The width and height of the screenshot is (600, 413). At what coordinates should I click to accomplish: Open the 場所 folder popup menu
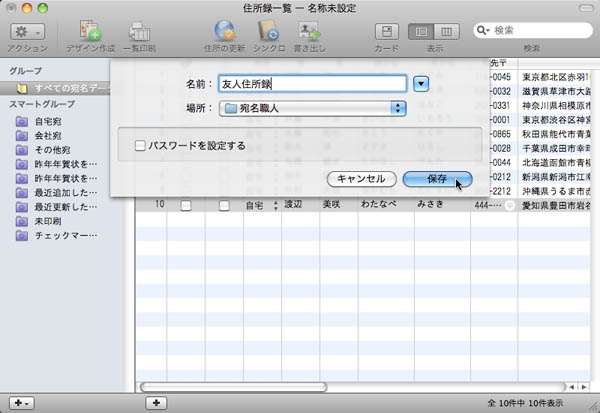[313, 107]
